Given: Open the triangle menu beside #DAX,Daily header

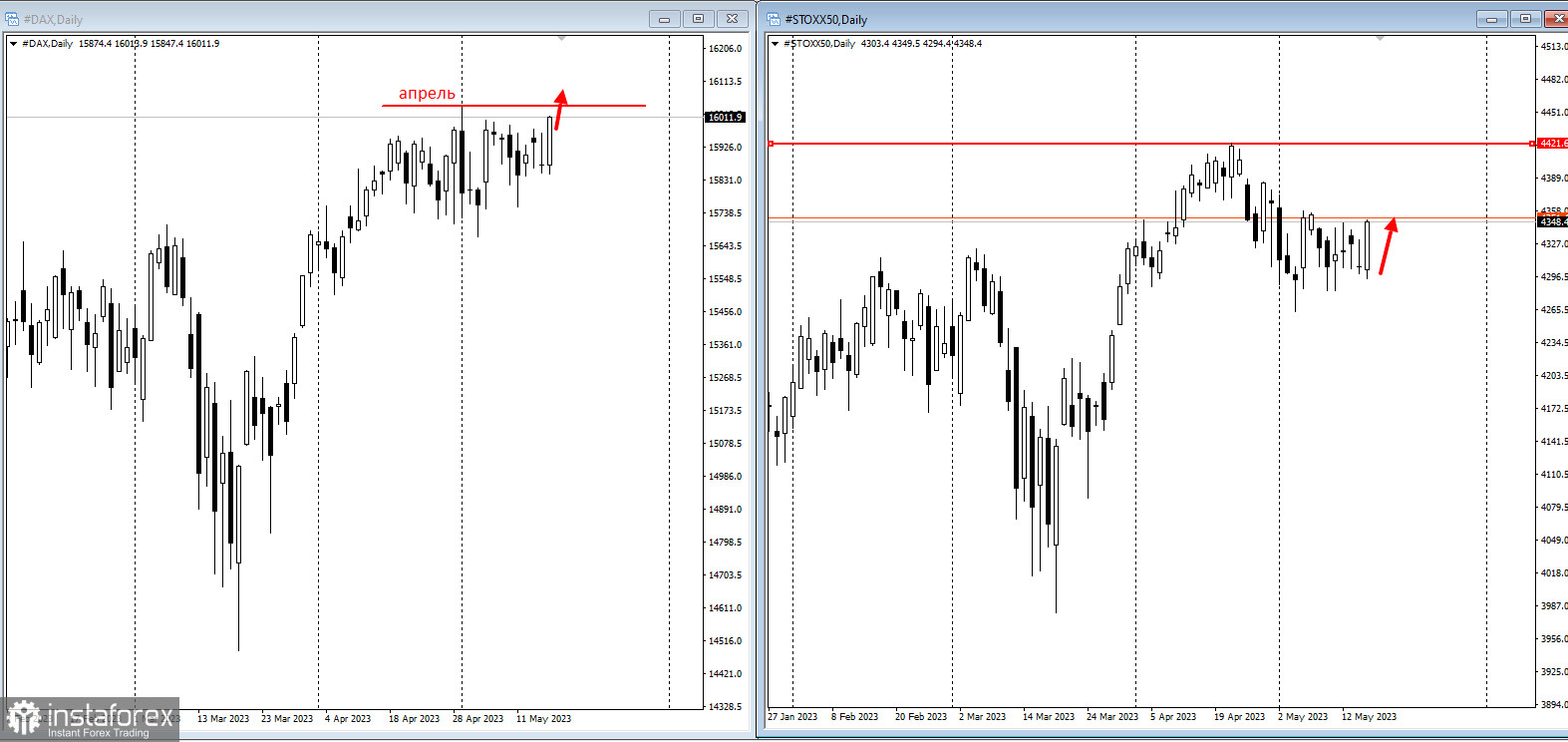Looking at the screenshot, I should [13, 44].
